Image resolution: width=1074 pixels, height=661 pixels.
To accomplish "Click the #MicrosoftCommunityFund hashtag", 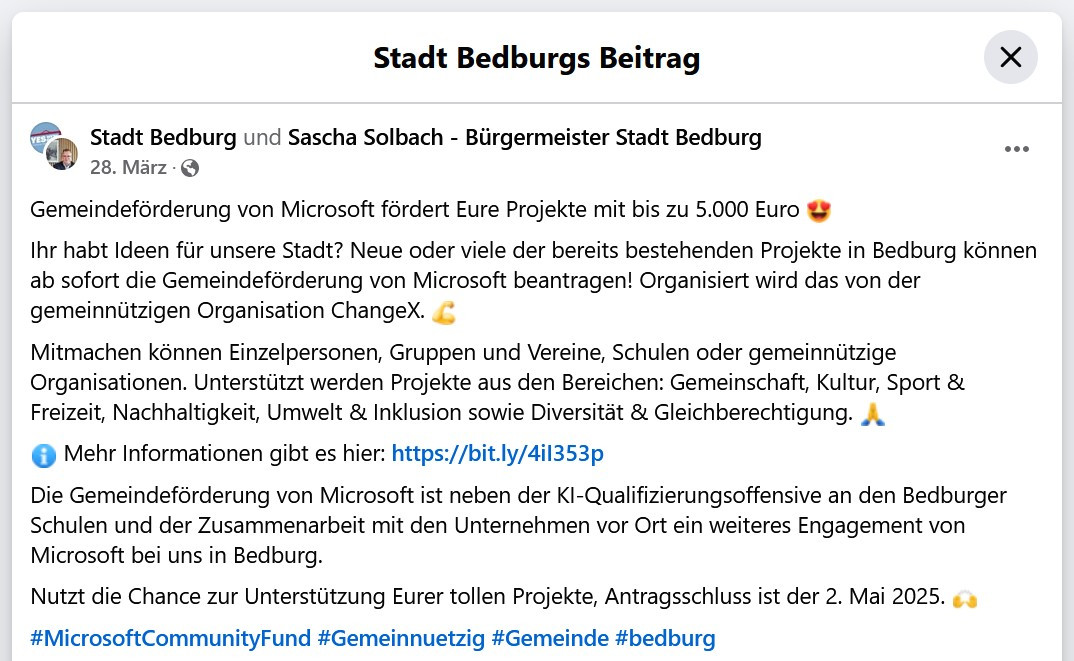I will coord(169,638).
